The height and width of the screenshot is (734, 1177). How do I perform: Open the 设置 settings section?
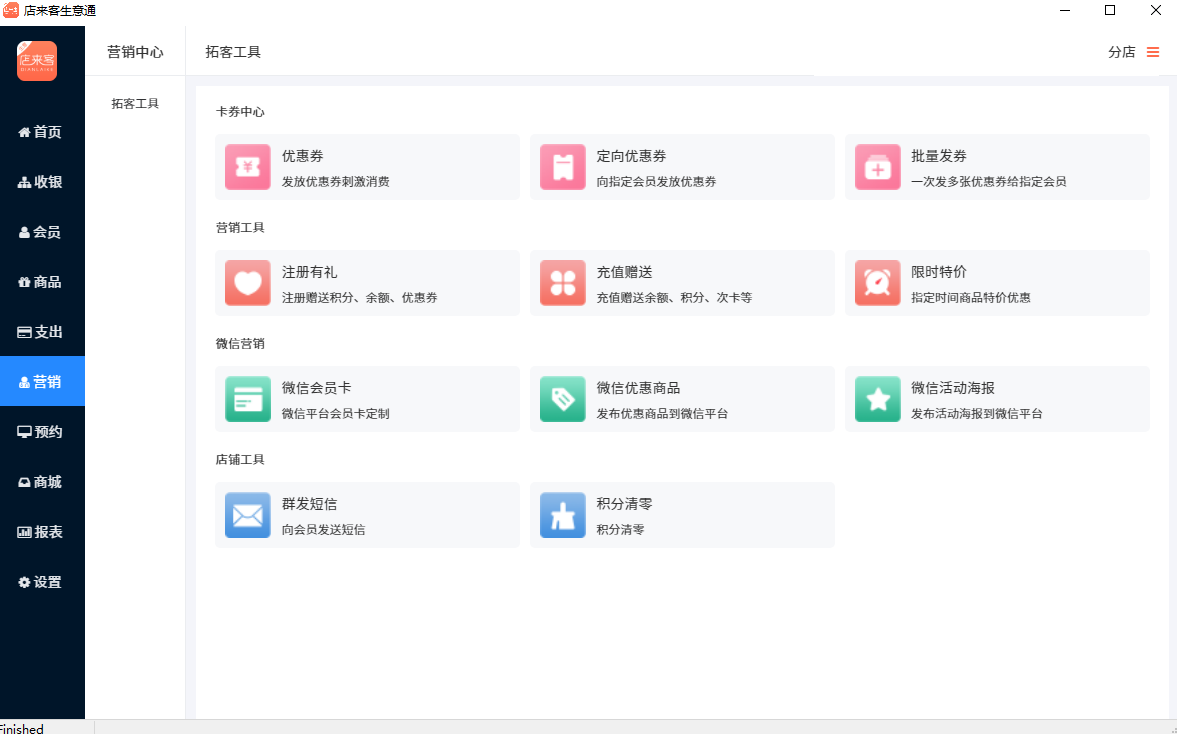pyautogui.click(x=42, y=582)
